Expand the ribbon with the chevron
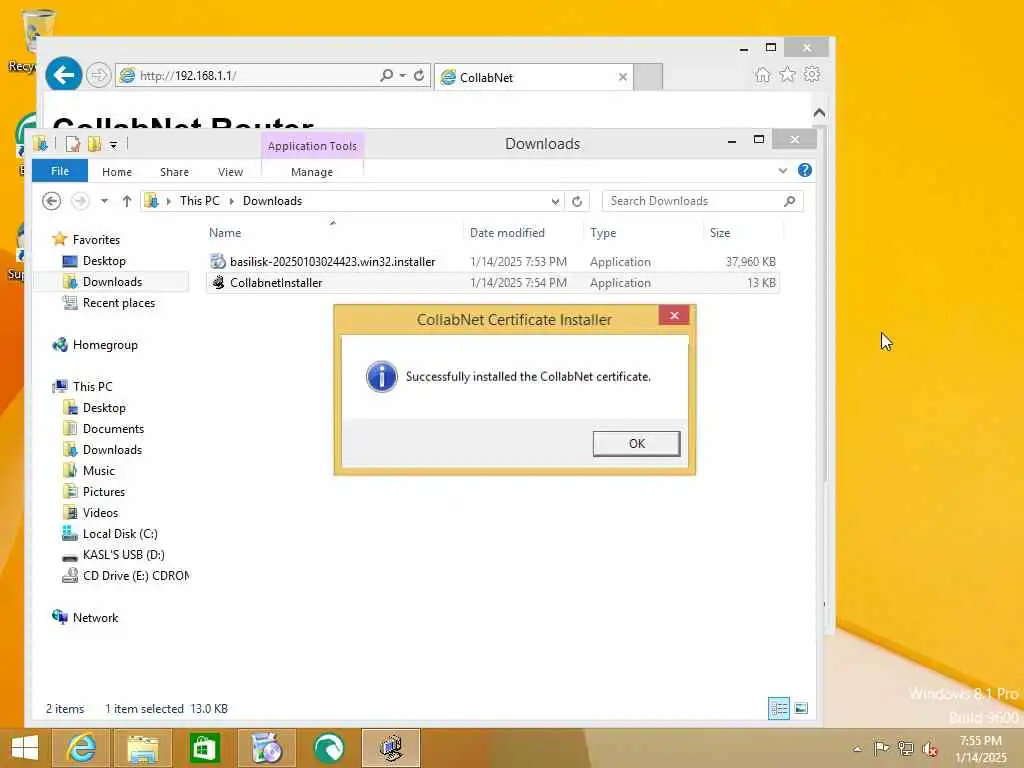The image size is (1024, 768). click(x=782, y=171)
